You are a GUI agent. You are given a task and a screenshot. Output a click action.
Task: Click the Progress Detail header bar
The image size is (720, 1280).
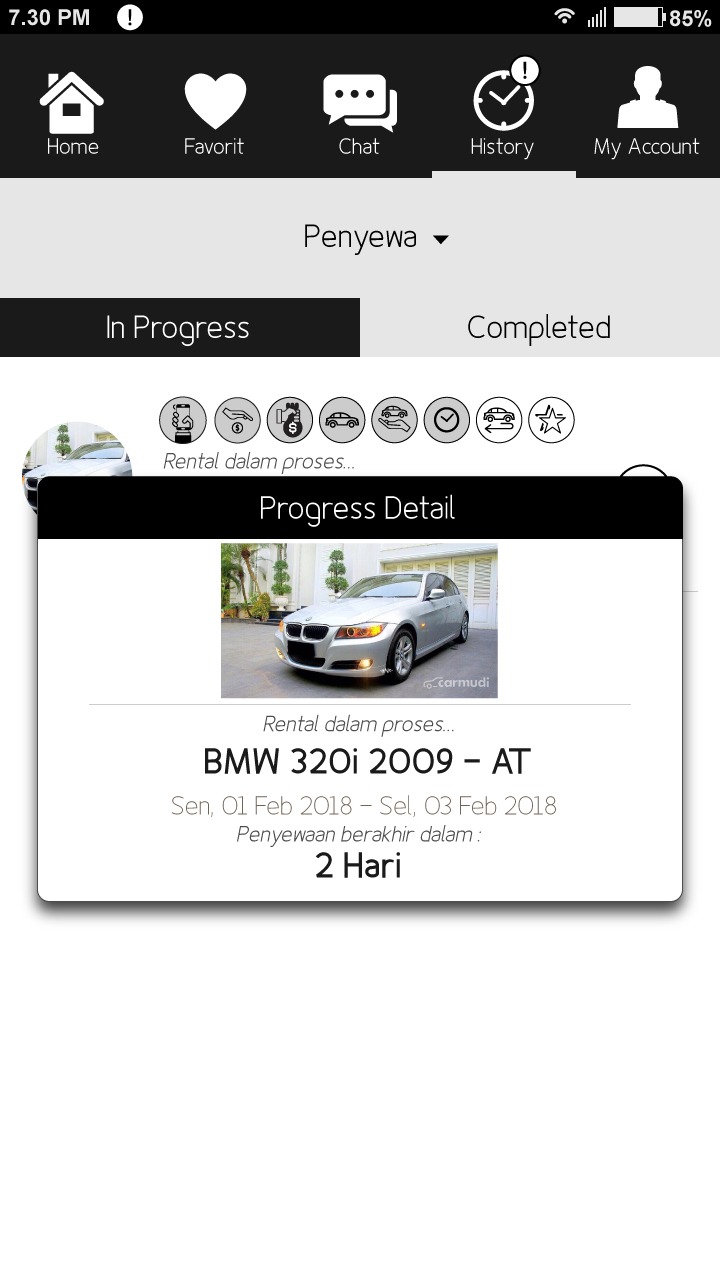360,508
